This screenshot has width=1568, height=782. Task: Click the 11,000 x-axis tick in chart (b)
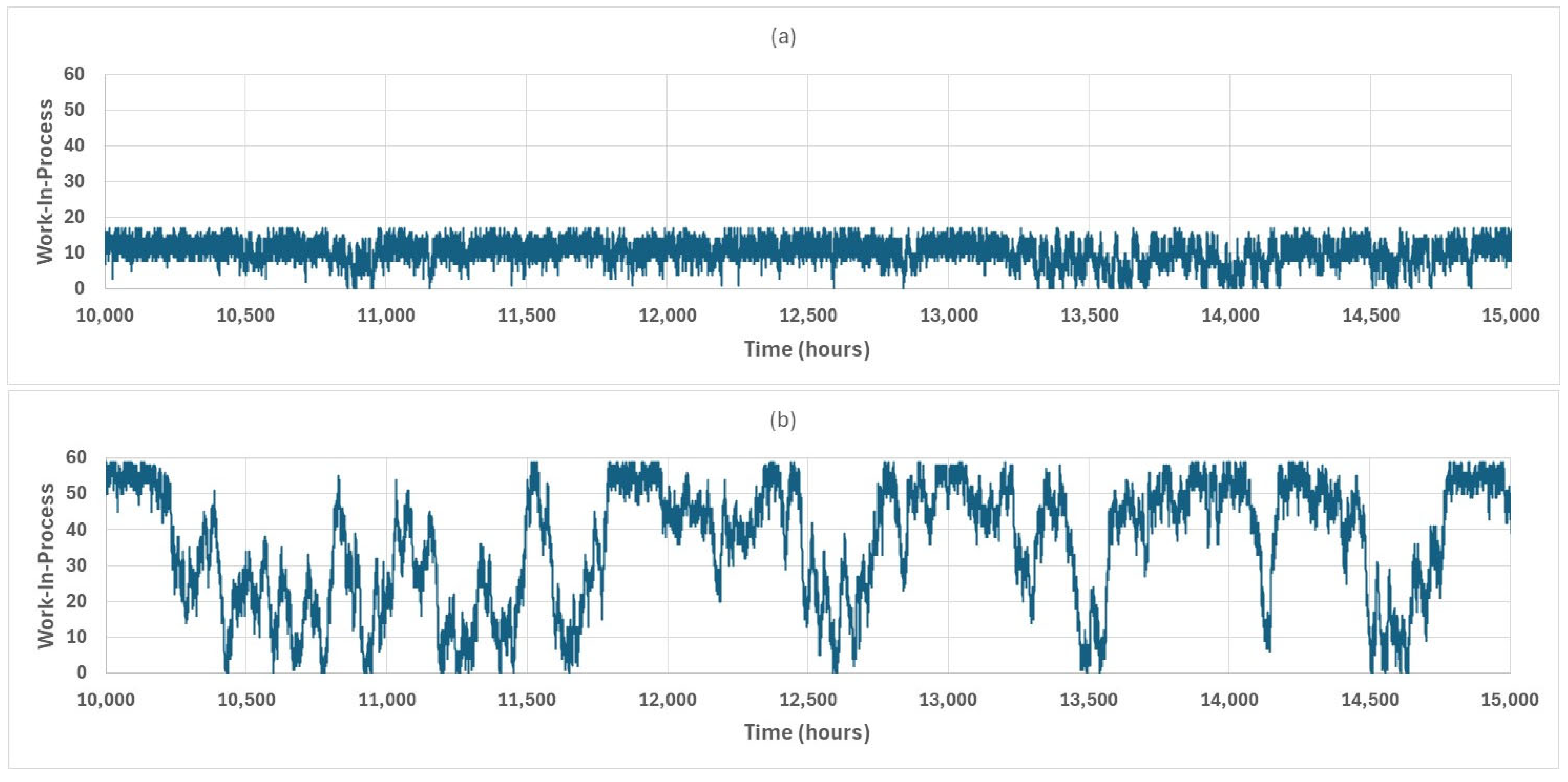click(x=386, y=700)
